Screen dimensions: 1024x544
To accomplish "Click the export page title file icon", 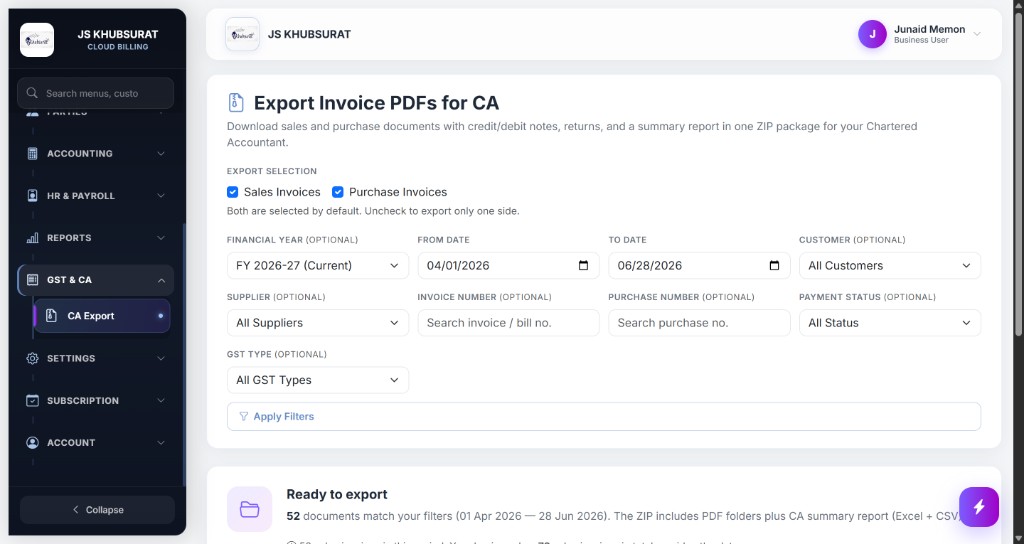I will tap(236, 103).
